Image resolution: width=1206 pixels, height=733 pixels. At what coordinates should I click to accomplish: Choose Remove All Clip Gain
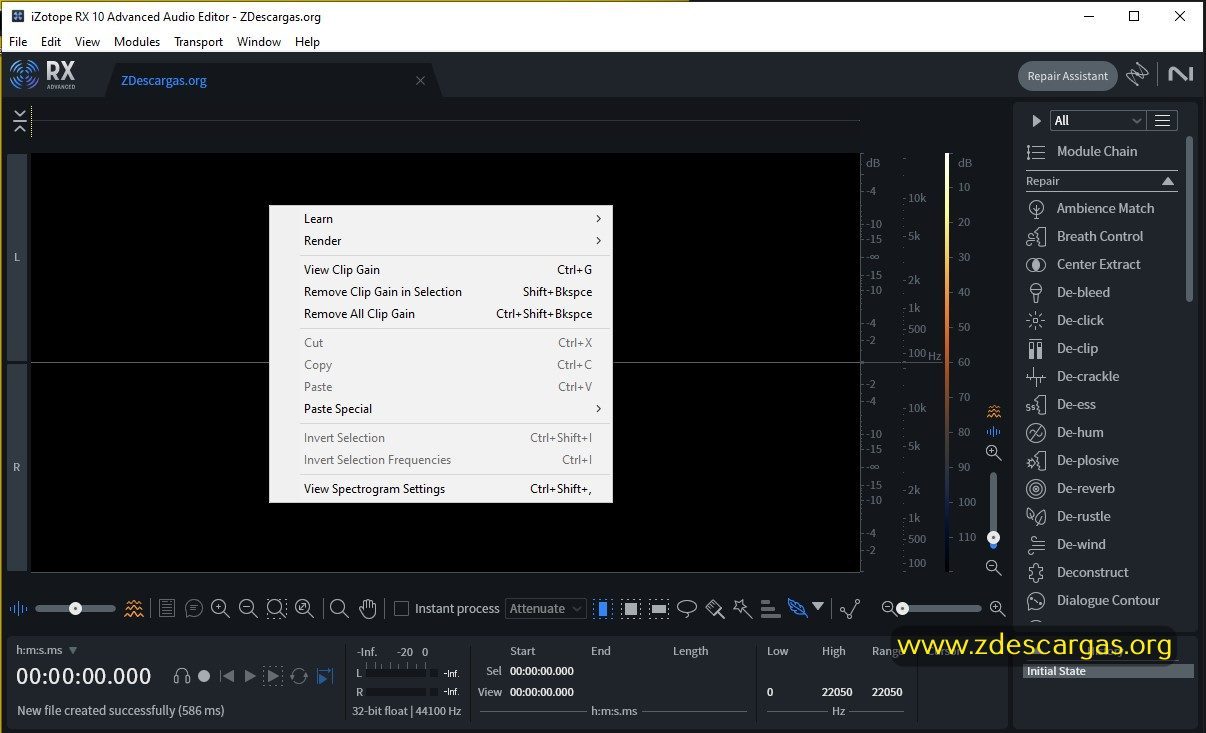[x=441, y=314]
